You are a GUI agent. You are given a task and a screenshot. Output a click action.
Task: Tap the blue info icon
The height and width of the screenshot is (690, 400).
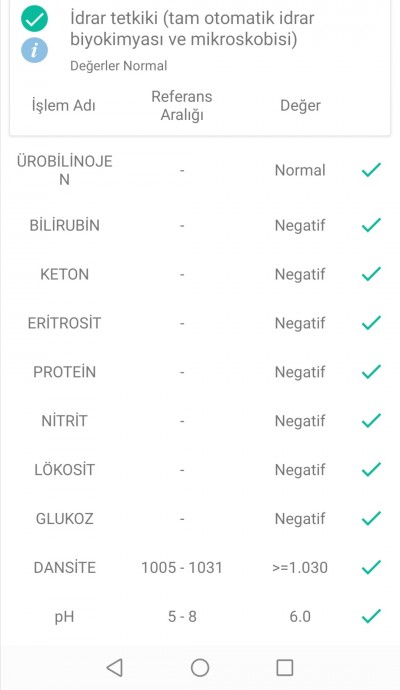point(34,49)
